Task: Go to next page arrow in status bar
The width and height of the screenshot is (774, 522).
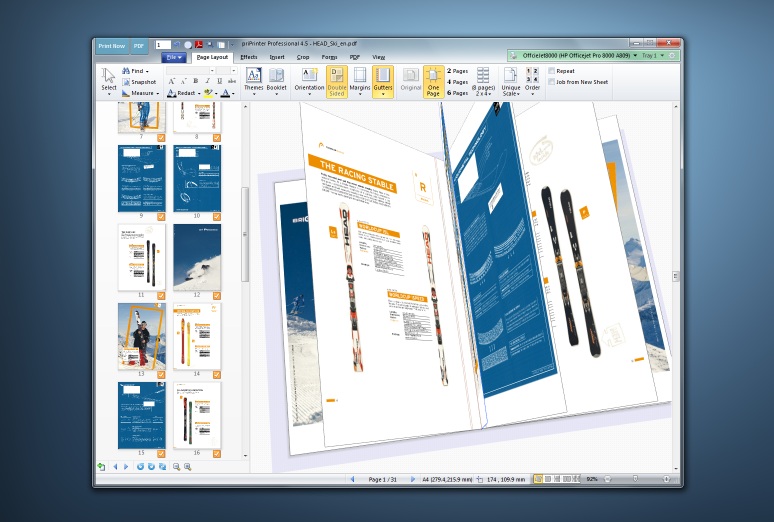Action: point(412,479)
